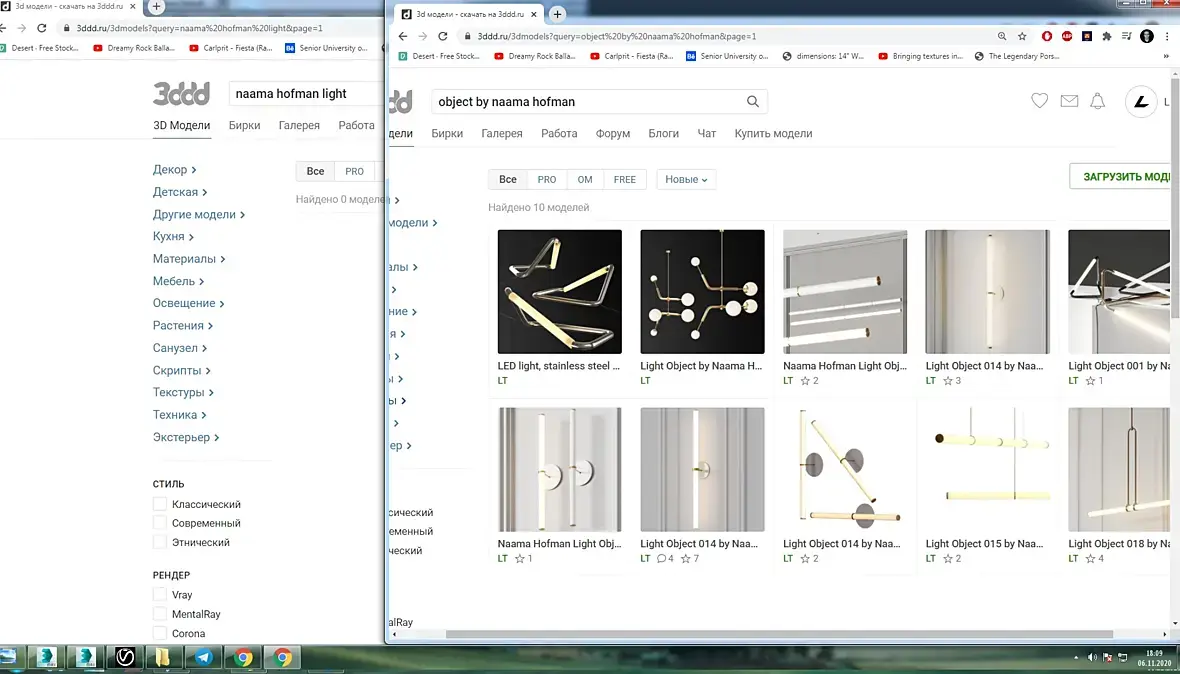Expand the Освещение category
Image resolution: width=1180 pixels, height=674 pixels.
189,303
